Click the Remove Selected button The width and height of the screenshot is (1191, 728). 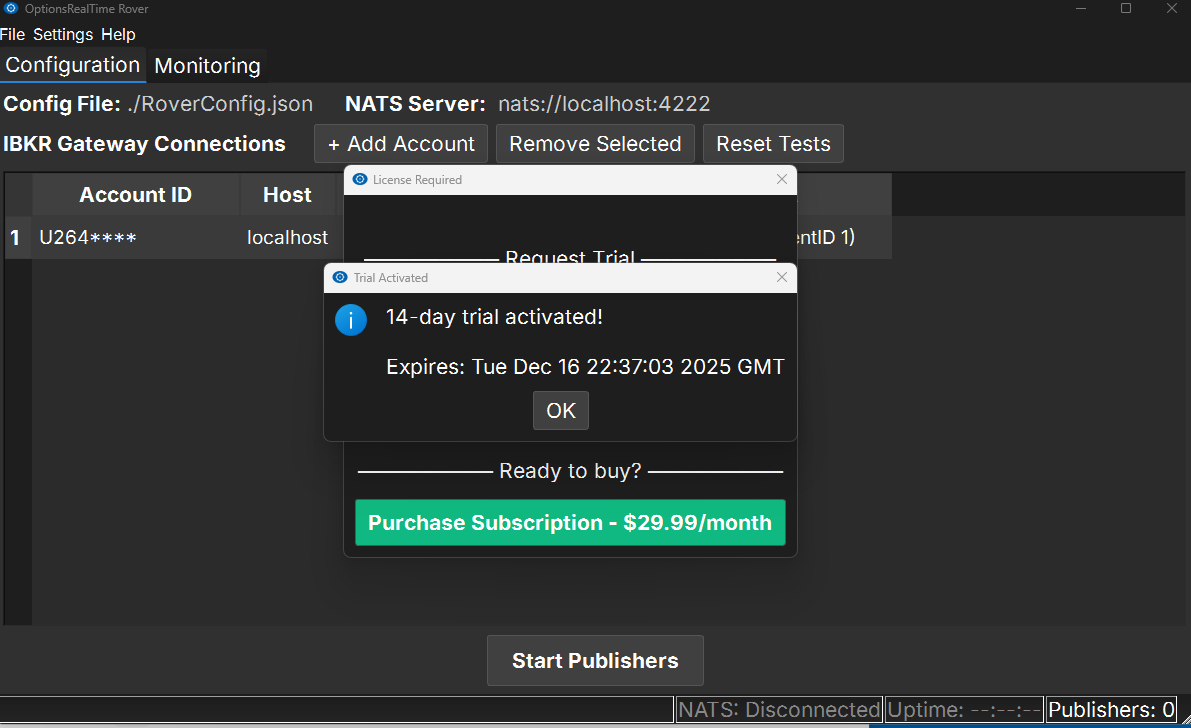(595, 144)
